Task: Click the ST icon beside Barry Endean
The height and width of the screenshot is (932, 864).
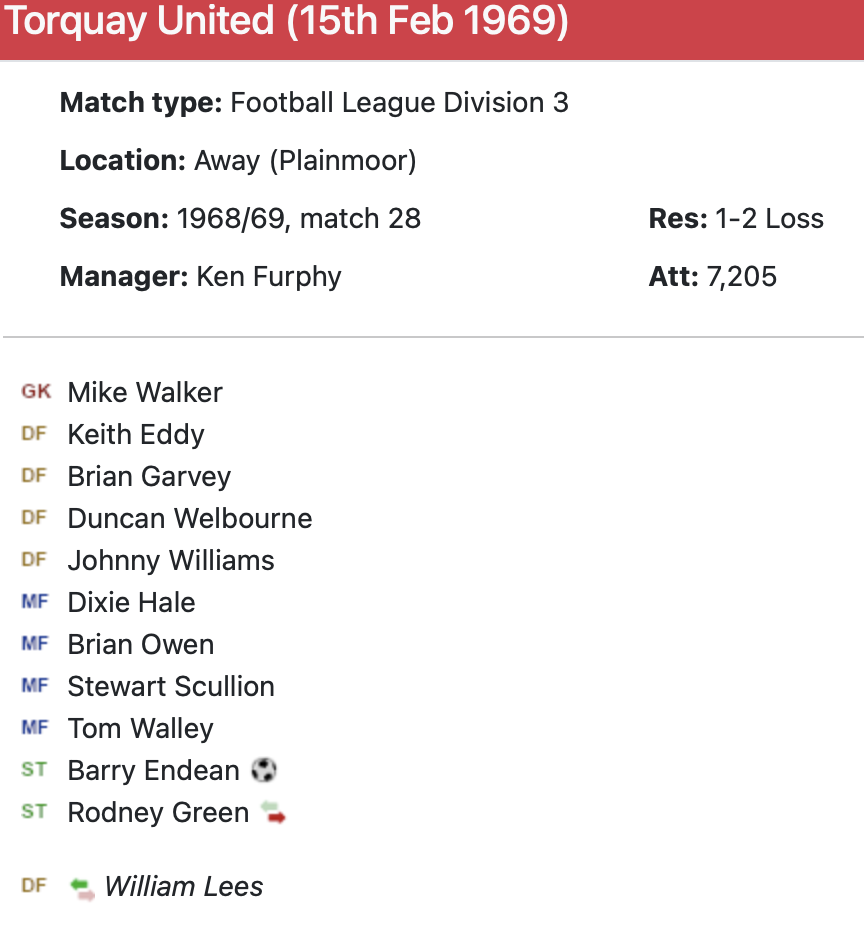Action: [34, 770]
